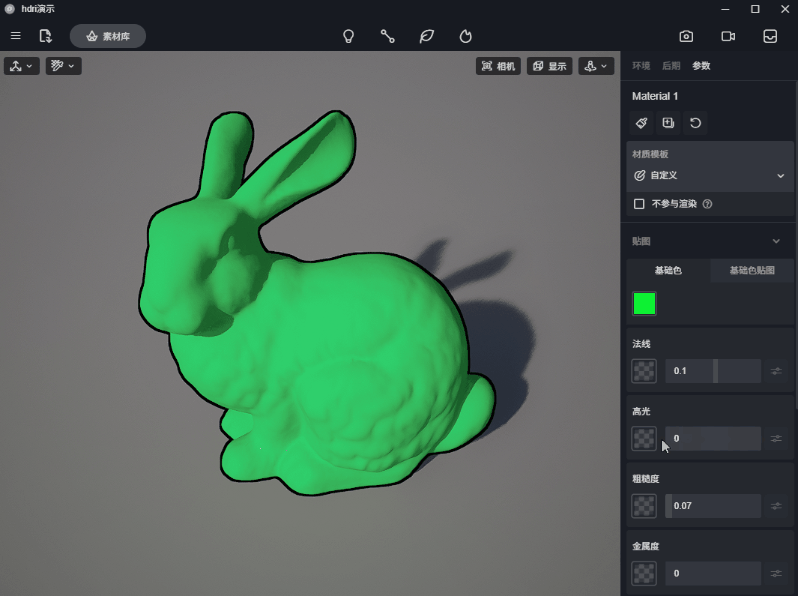
Task: Toggle the 粗糙度 texture map slot
Action: click(644, 506)
